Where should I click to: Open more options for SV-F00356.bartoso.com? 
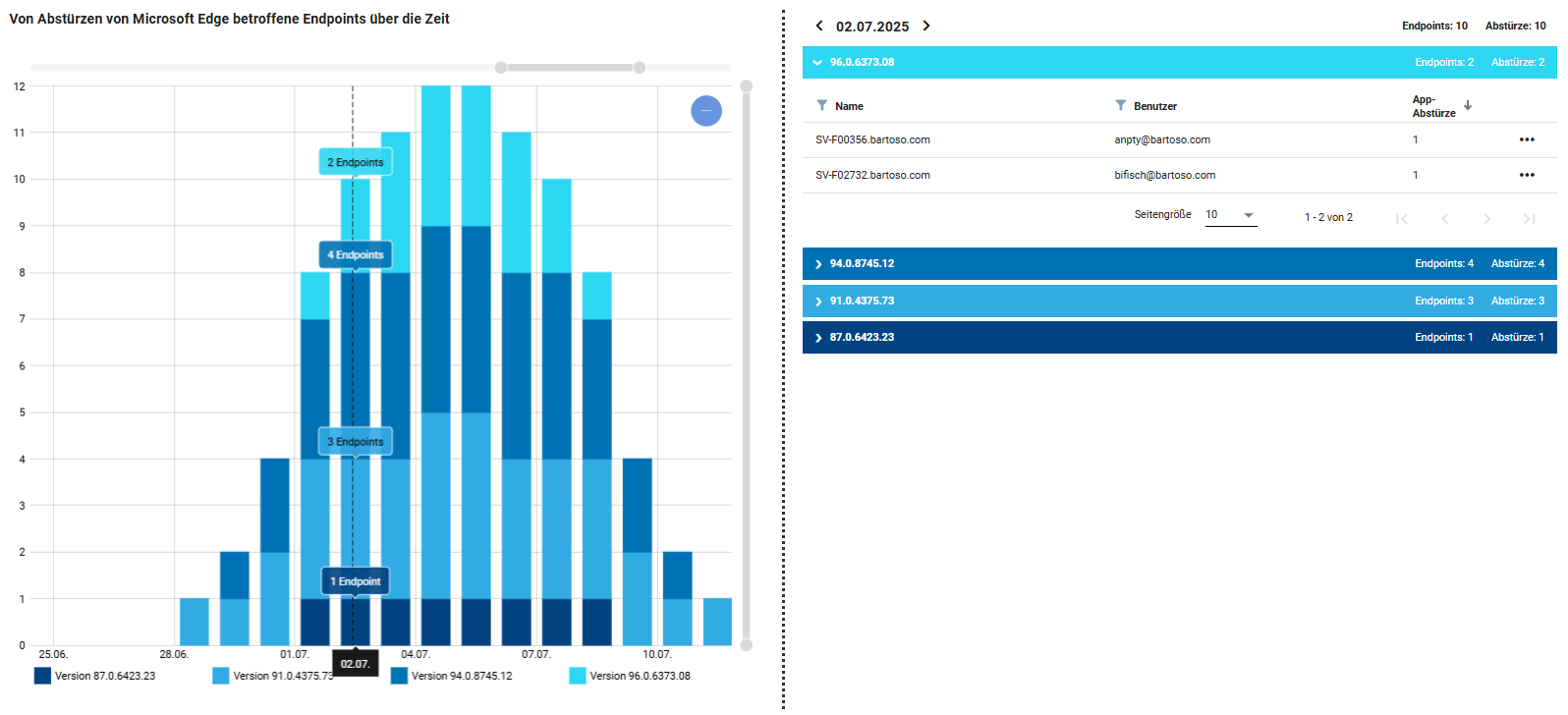coord(1527,139)
